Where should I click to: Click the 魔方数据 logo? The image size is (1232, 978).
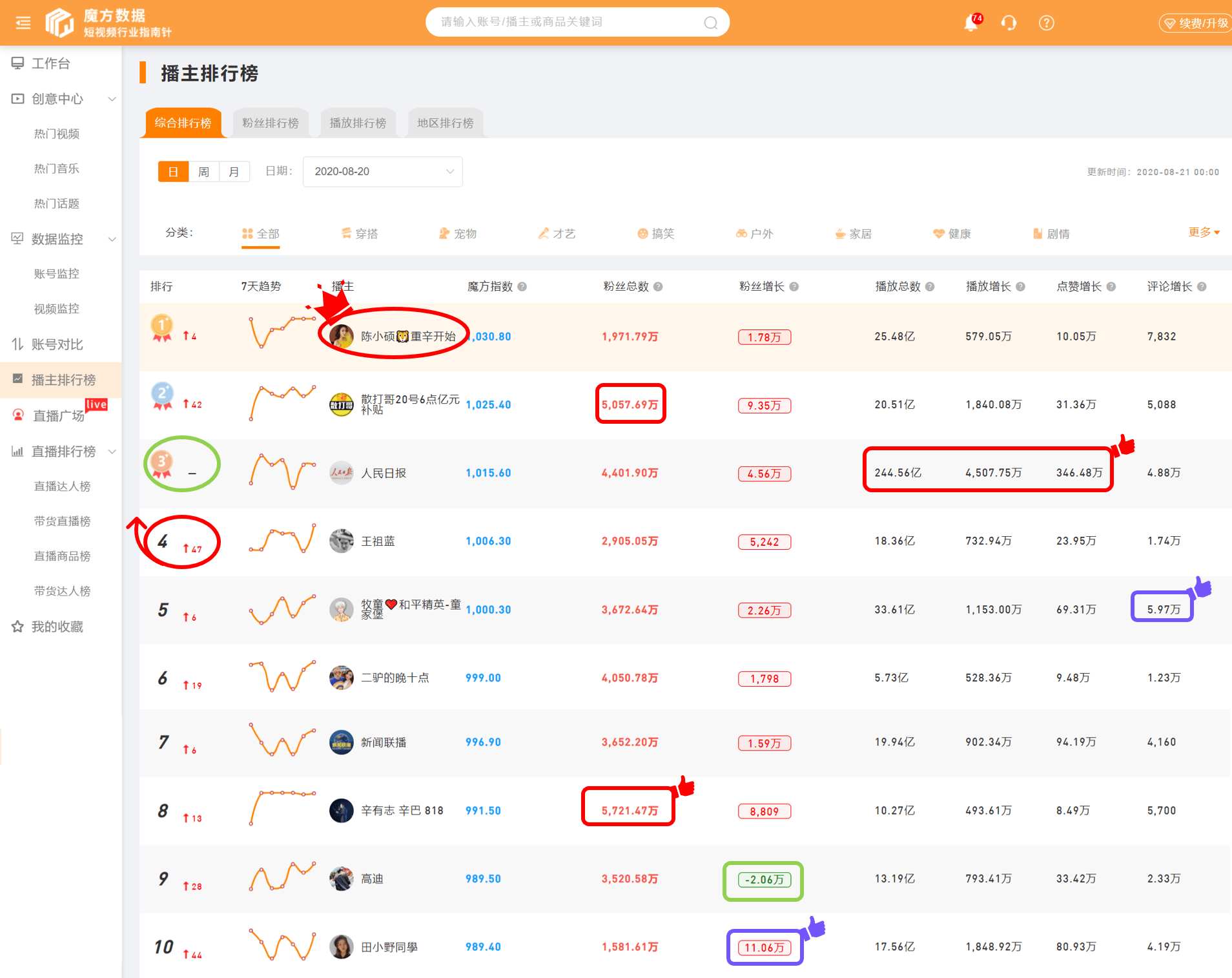pos(108,23)
